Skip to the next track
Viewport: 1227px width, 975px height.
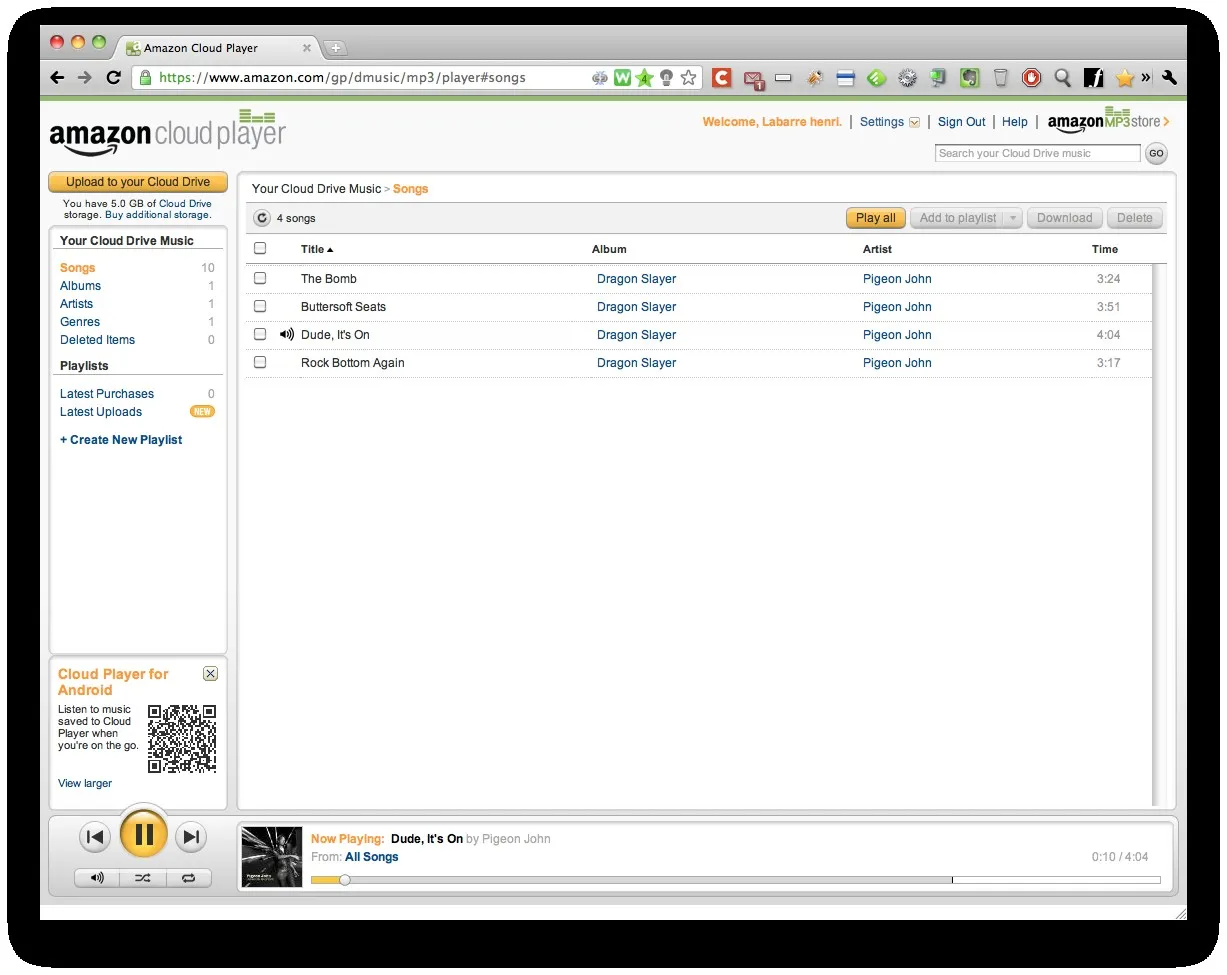(x=191, y=837)
